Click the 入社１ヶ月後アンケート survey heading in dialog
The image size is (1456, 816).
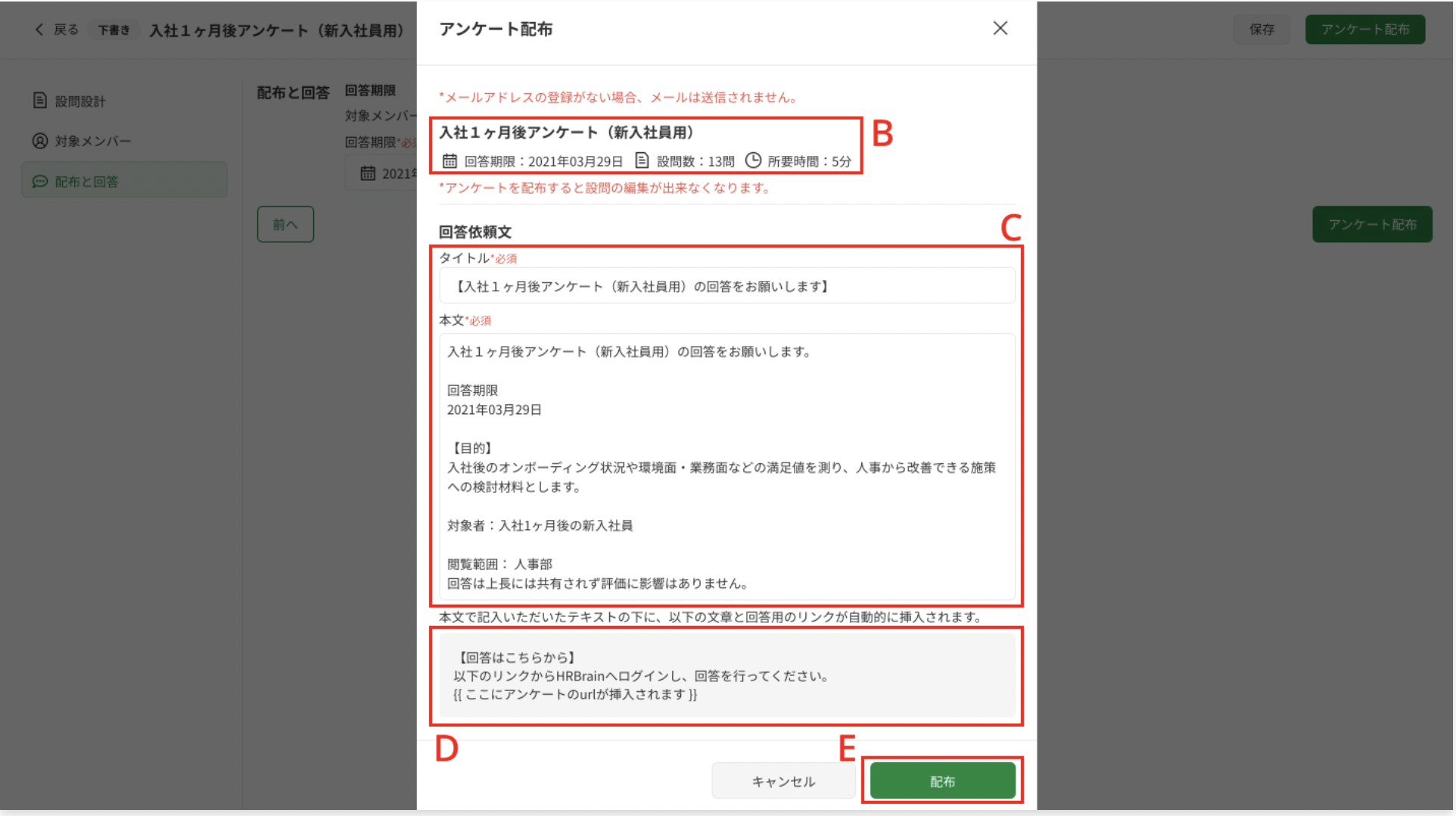coord(568,132)
